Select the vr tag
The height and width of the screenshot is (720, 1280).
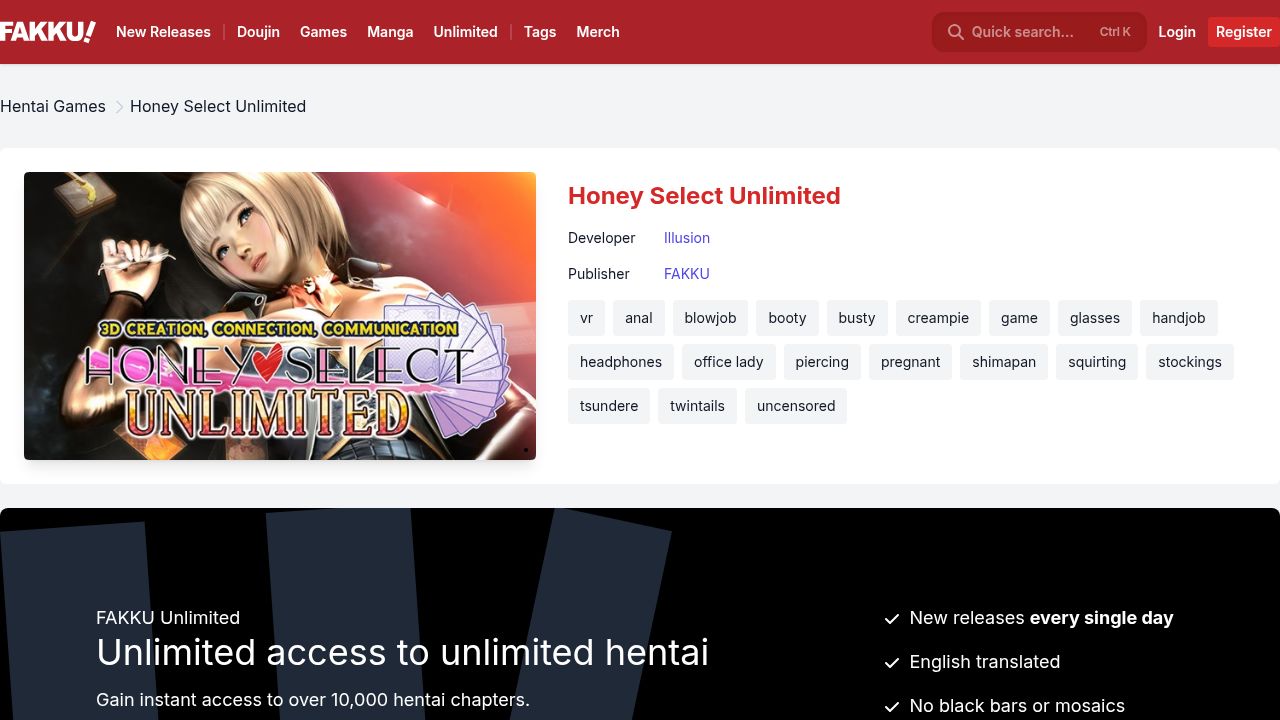point(586,318)
